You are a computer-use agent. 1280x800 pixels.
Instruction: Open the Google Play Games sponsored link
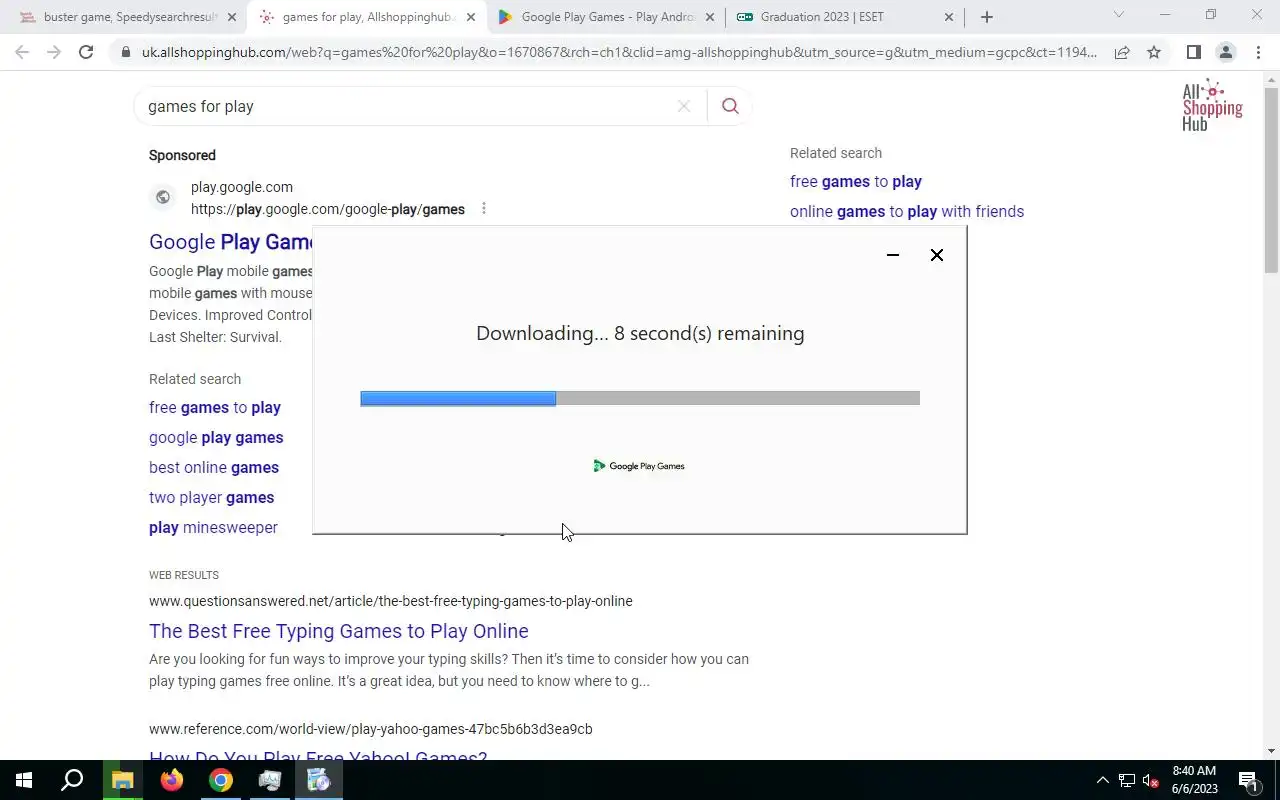232,242
